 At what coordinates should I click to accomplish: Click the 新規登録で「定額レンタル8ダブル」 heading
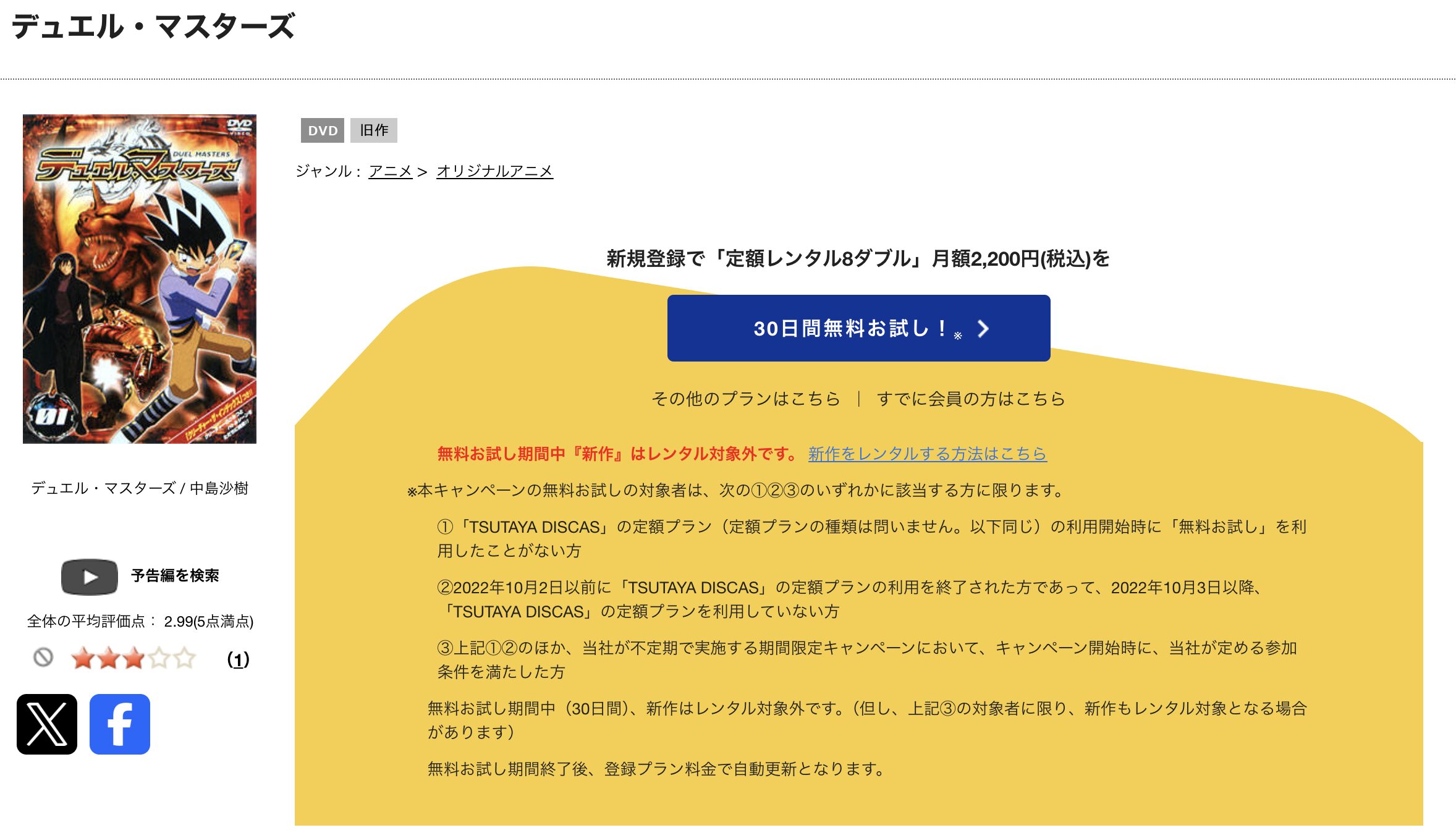[x=858, y=258]
